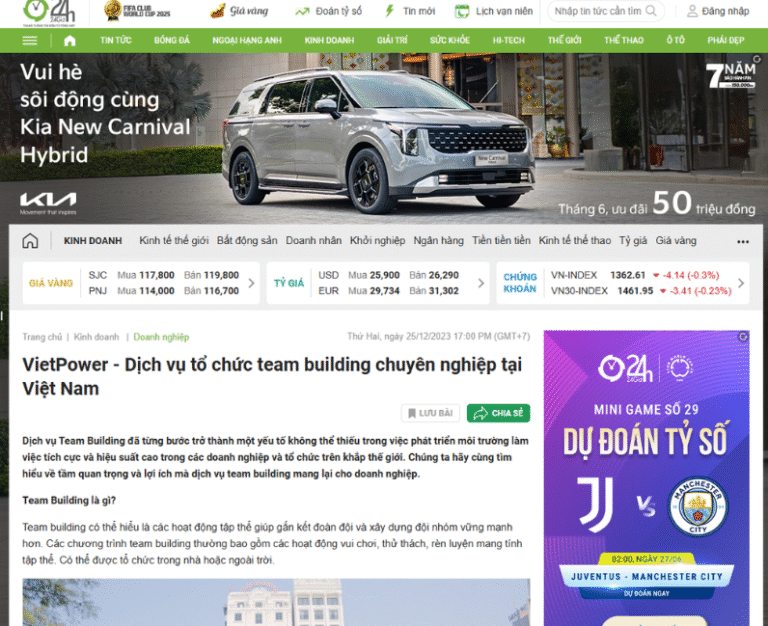Click Đăng nhập login button
This screenshot has height=626, width=768.
click(718, 11)
